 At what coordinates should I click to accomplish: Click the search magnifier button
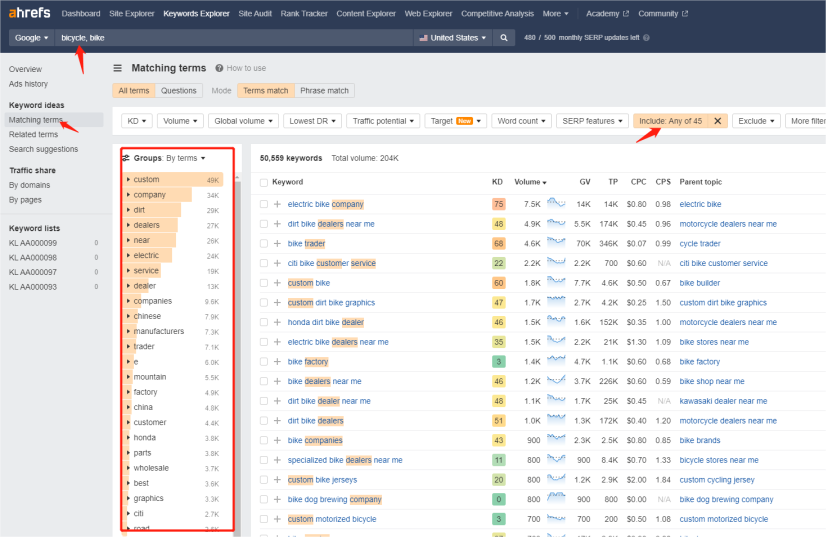coord(504,38)
